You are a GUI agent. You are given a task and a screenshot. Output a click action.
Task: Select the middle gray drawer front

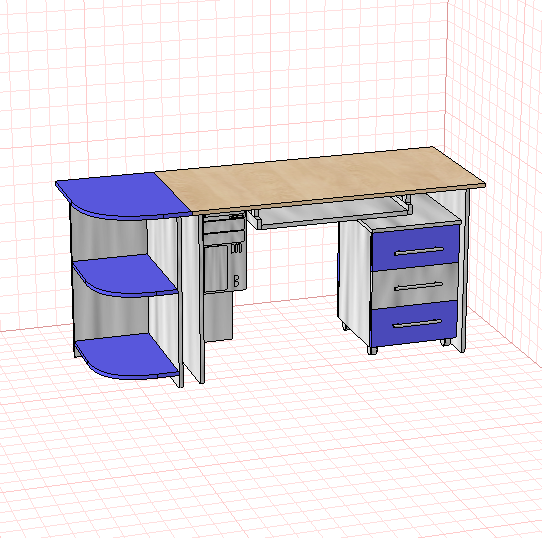tap(415, 286)
